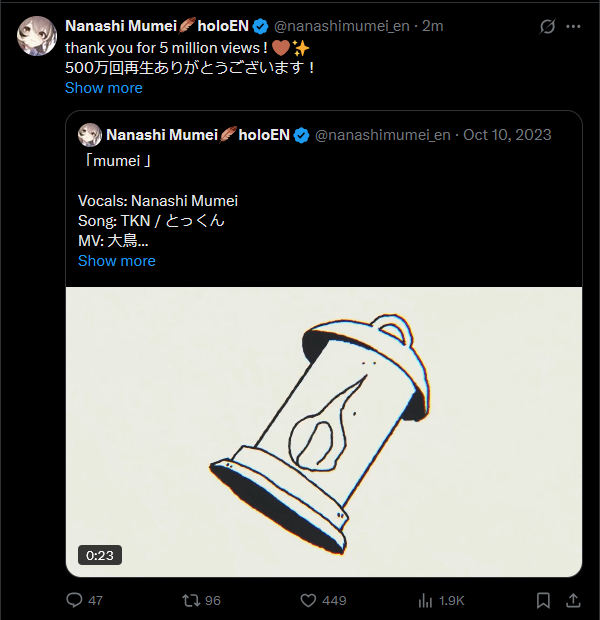Click small avatar in quoted tweet
The height and width of the screenshot is (620, 600).
tap(89, 135)
